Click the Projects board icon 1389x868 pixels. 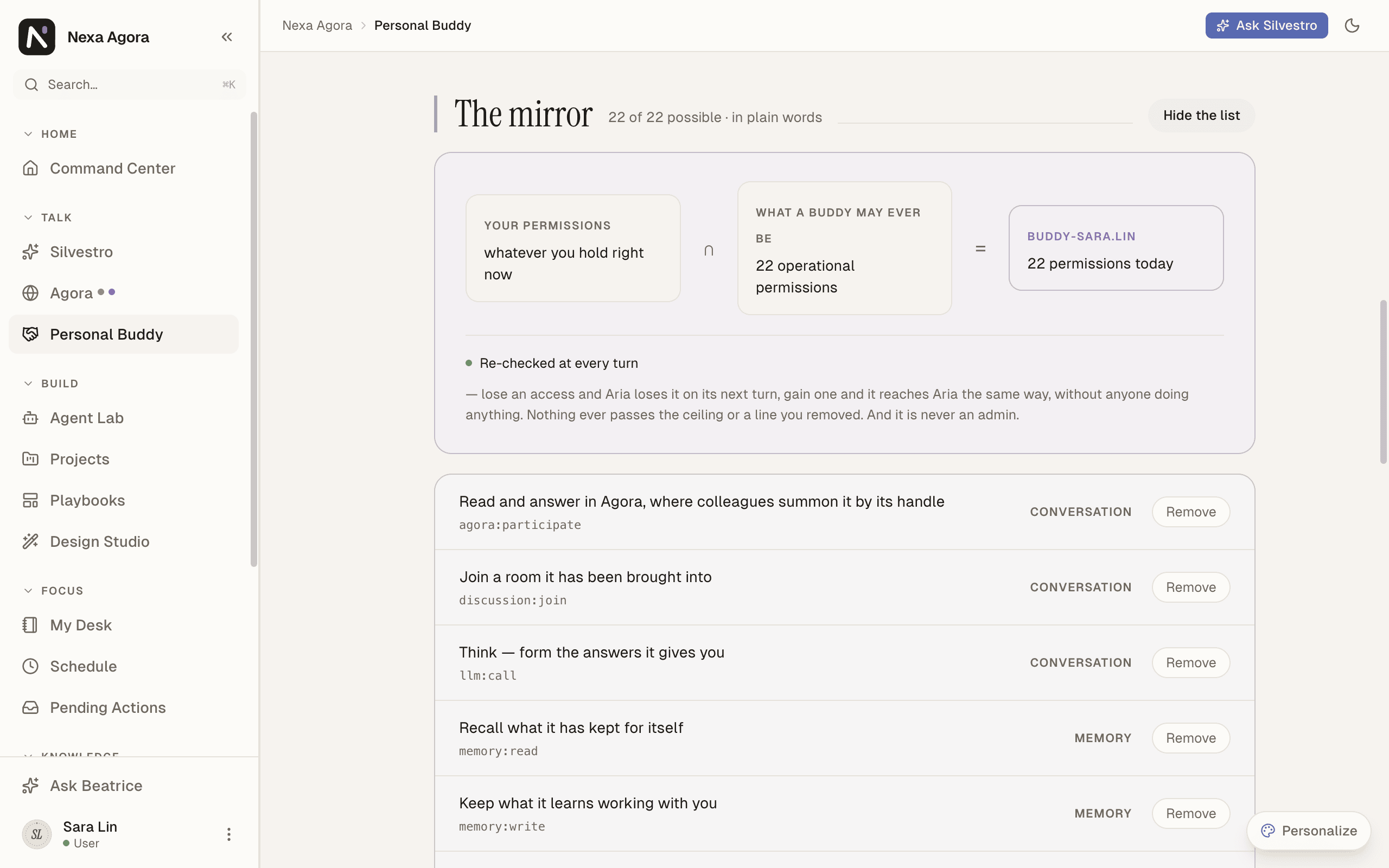[30, 459]
